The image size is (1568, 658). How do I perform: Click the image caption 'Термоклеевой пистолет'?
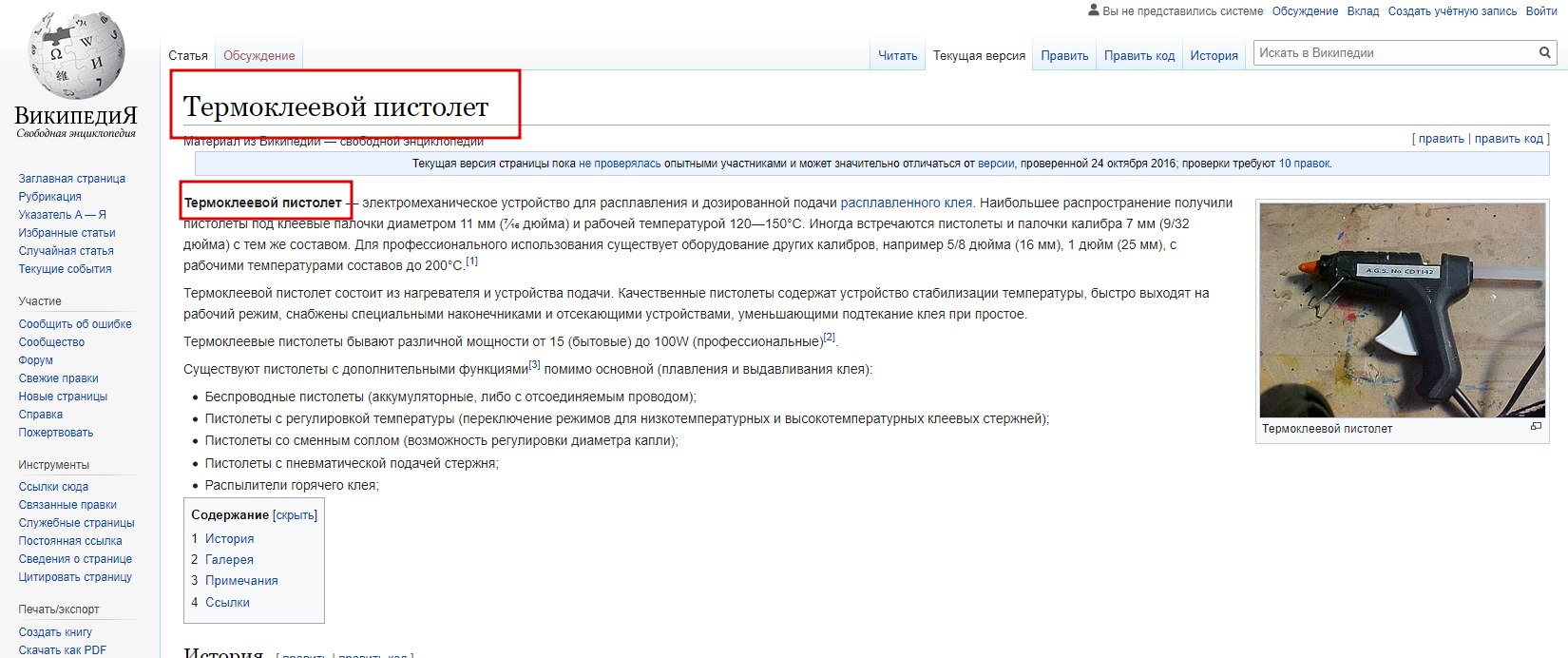click(1327, 429)
